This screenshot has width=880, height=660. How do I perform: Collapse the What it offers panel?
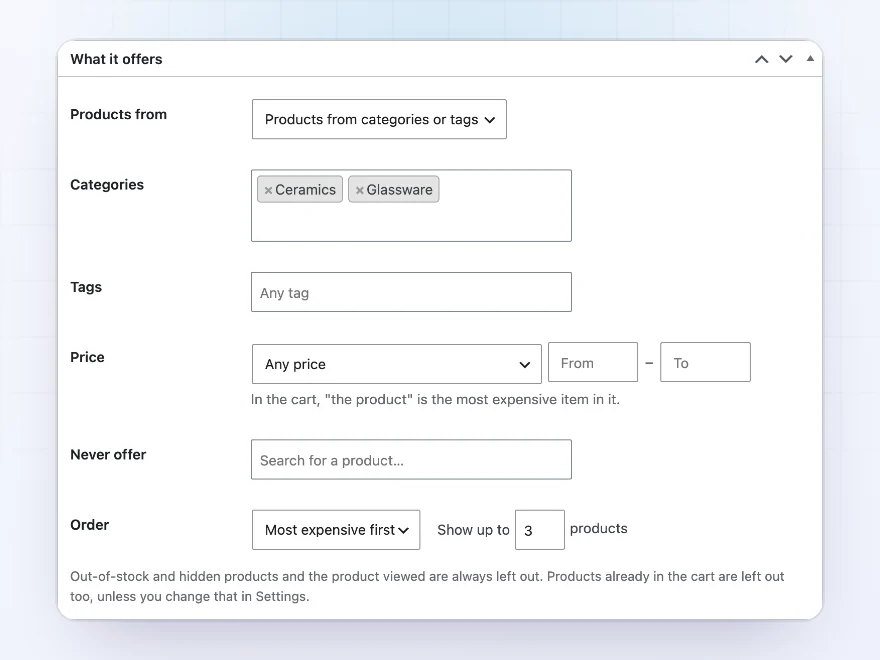(x=810, y=58)
